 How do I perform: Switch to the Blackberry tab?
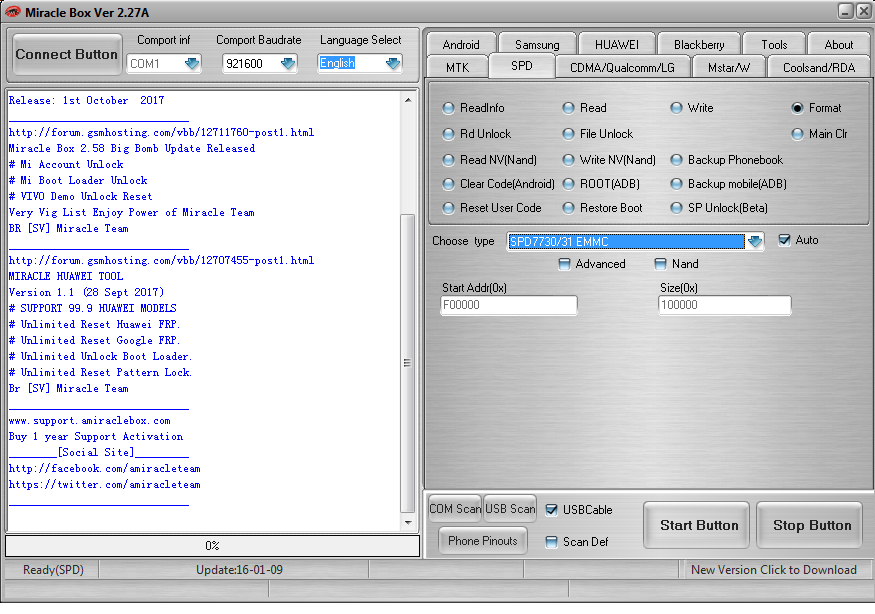[x=699, y=45]
